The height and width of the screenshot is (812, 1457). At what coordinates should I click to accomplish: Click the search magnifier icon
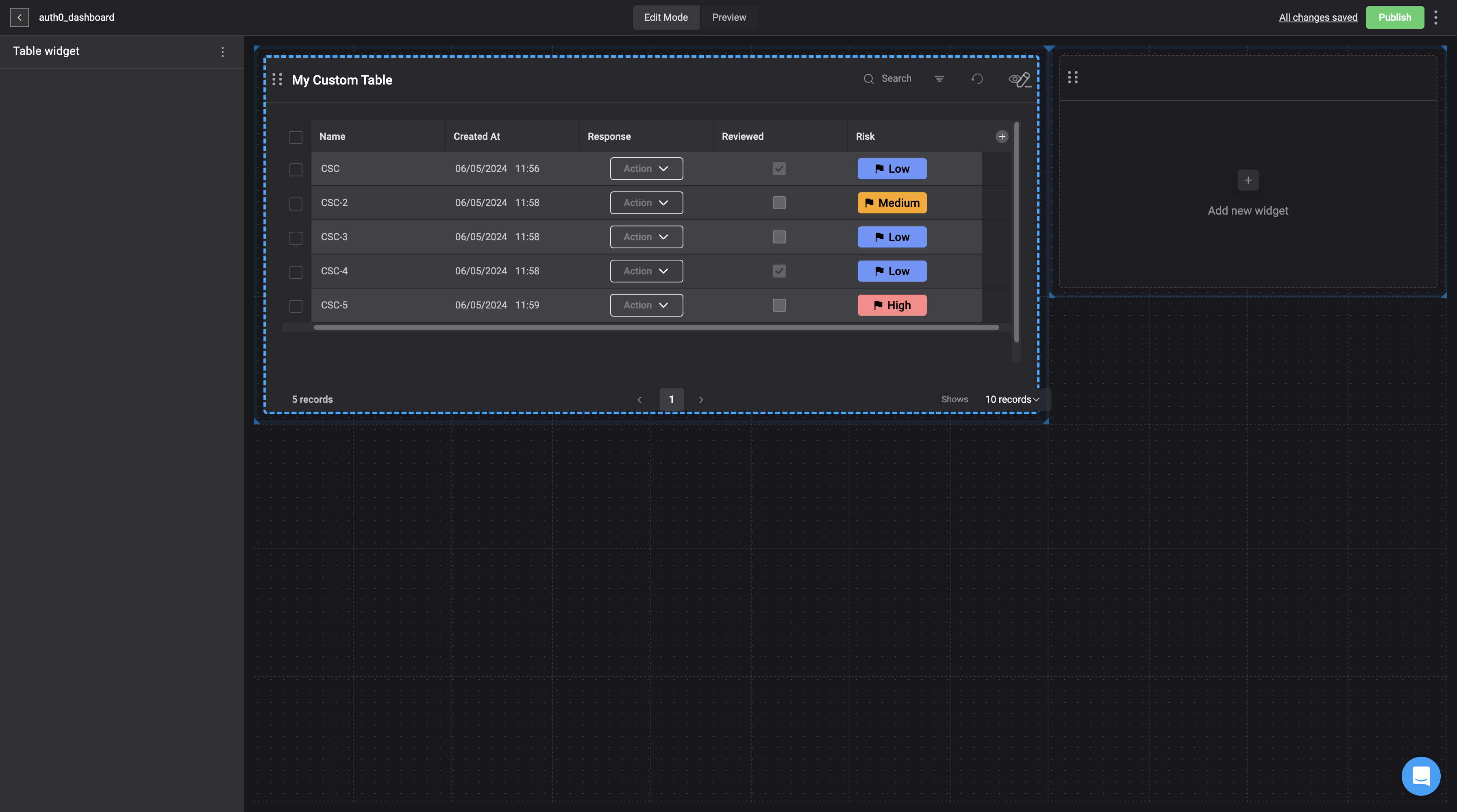(x=868, y=78)
